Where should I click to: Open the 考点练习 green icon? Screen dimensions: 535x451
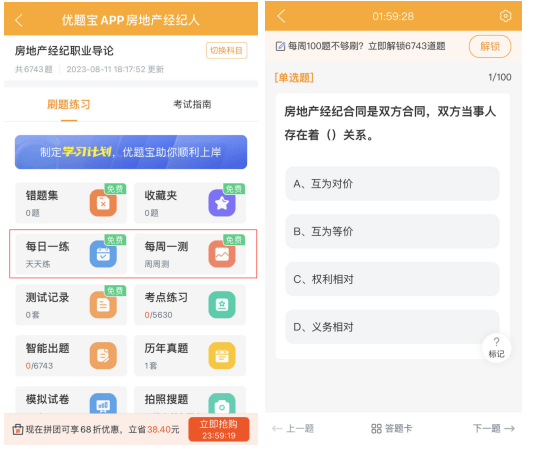click(x=222, y=305)
